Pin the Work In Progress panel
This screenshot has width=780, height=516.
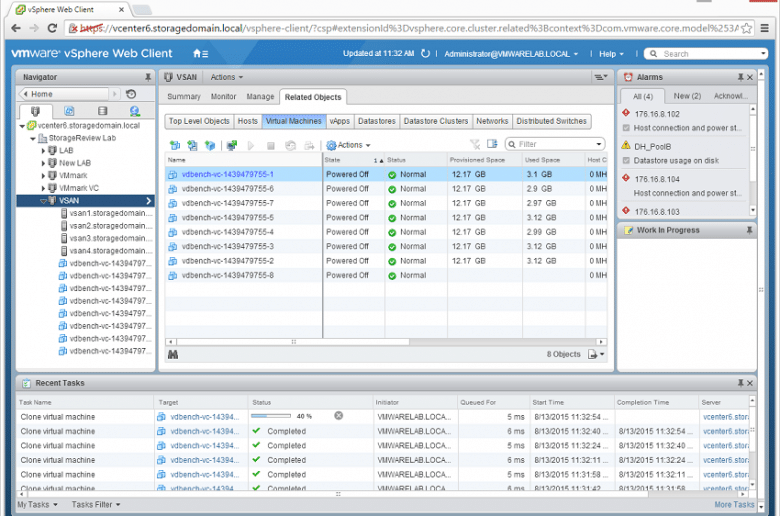click(749, 230)
